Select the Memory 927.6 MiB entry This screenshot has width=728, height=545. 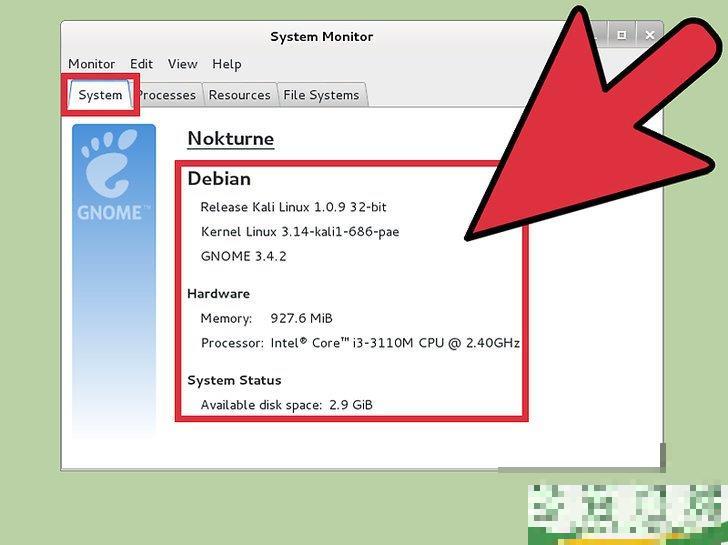[266, 319]
